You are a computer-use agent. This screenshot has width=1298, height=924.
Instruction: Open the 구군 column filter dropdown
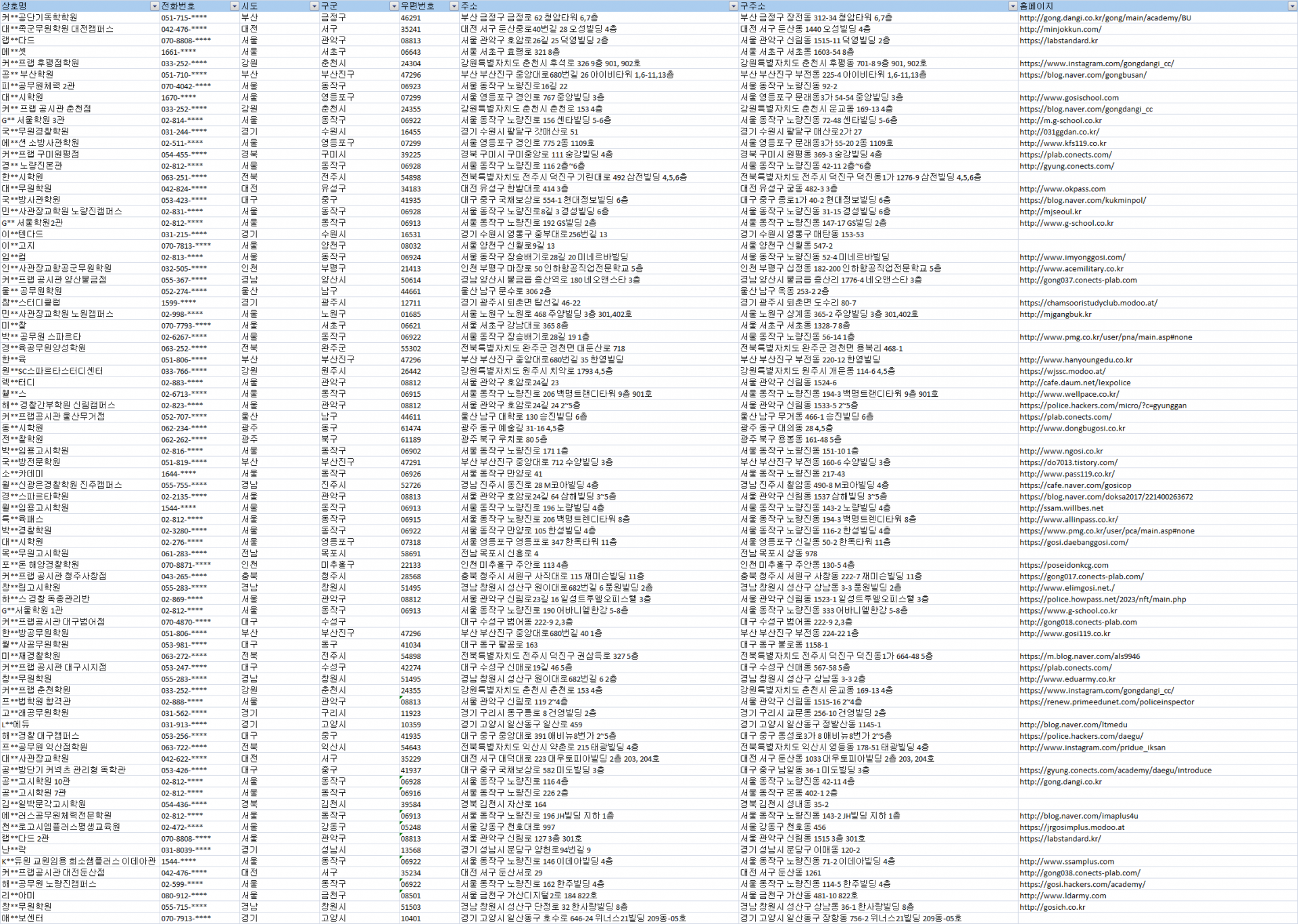coord(394,6)
